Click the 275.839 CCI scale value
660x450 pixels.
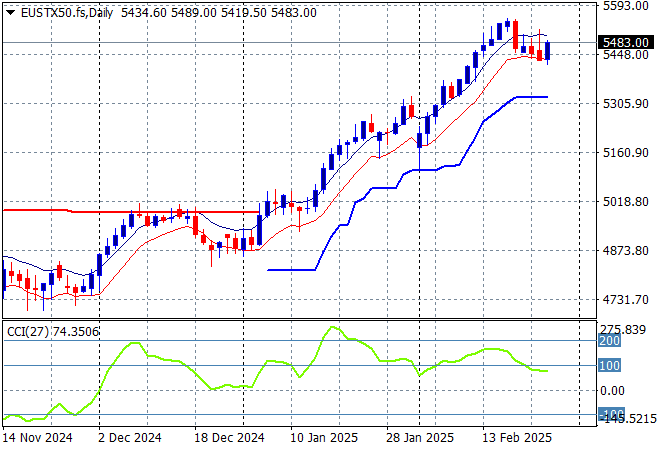pyautogui.click(x=627, y=330)
